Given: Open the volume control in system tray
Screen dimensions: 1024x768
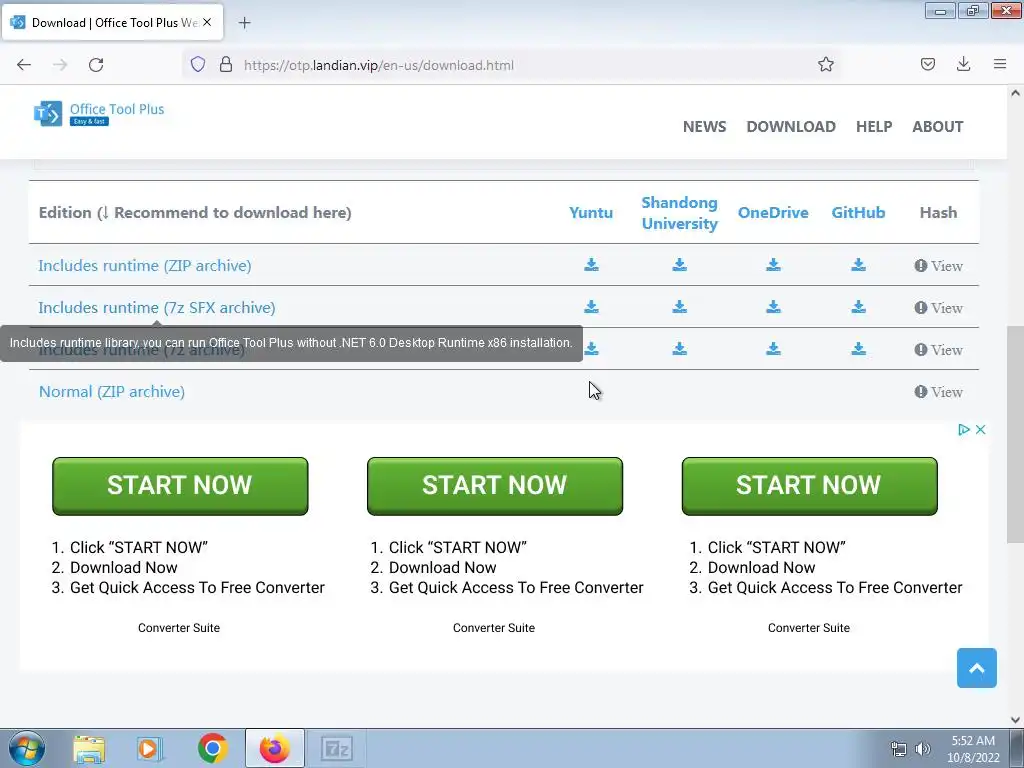Looking at the screenshot, I should (923, 749).
